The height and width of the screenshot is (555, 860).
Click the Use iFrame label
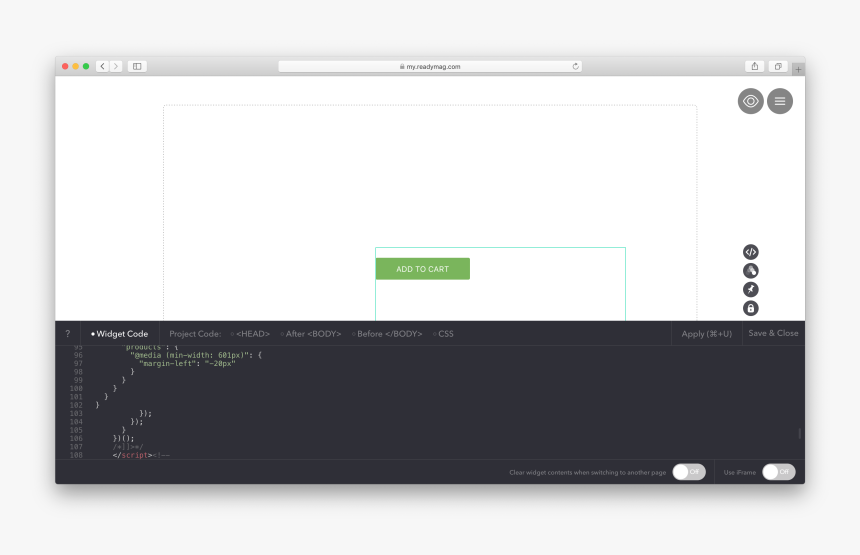pyautogui.click(x=739, y=472)
